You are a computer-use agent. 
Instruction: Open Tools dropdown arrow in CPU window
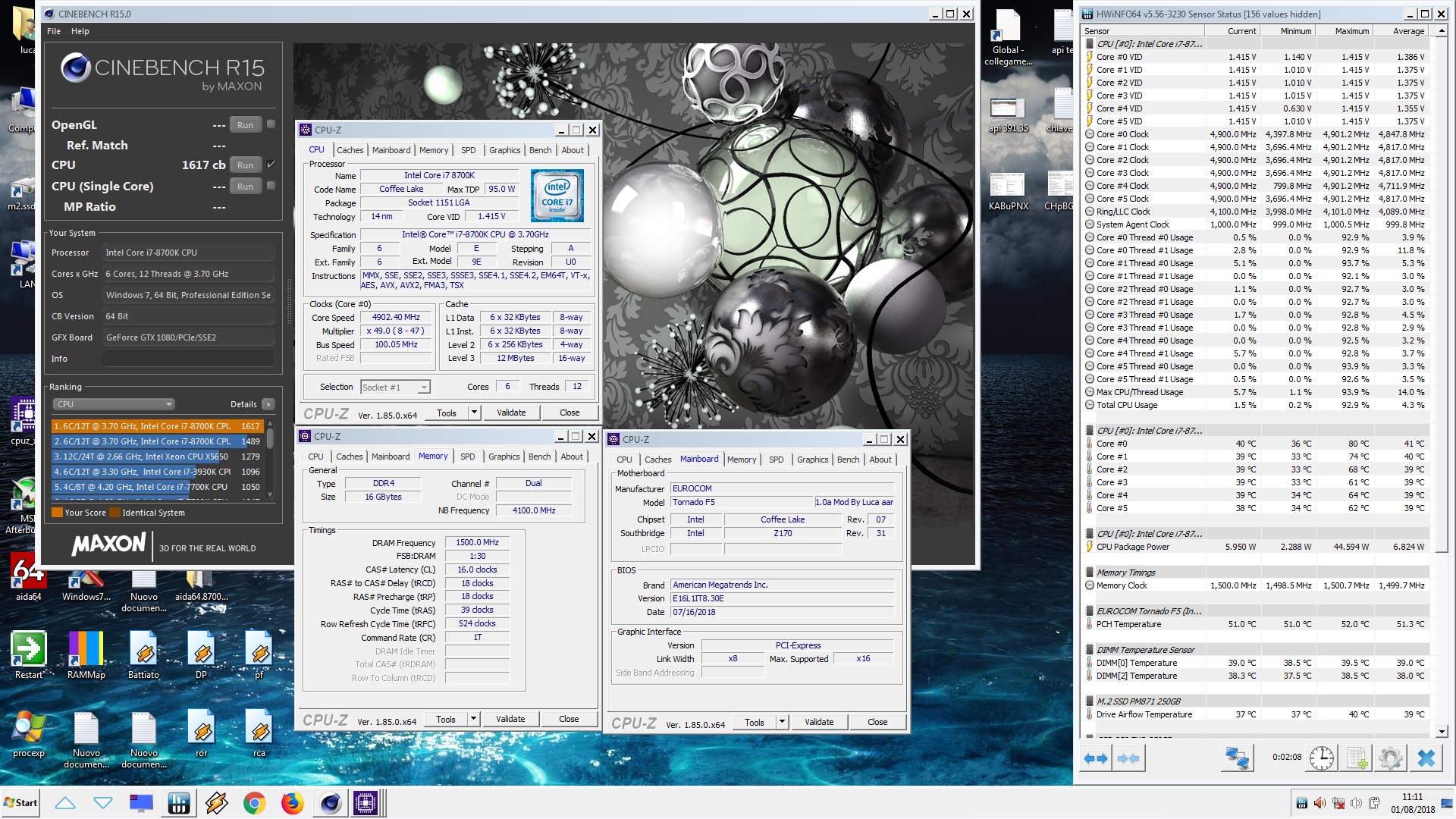[x=474, y=413]
